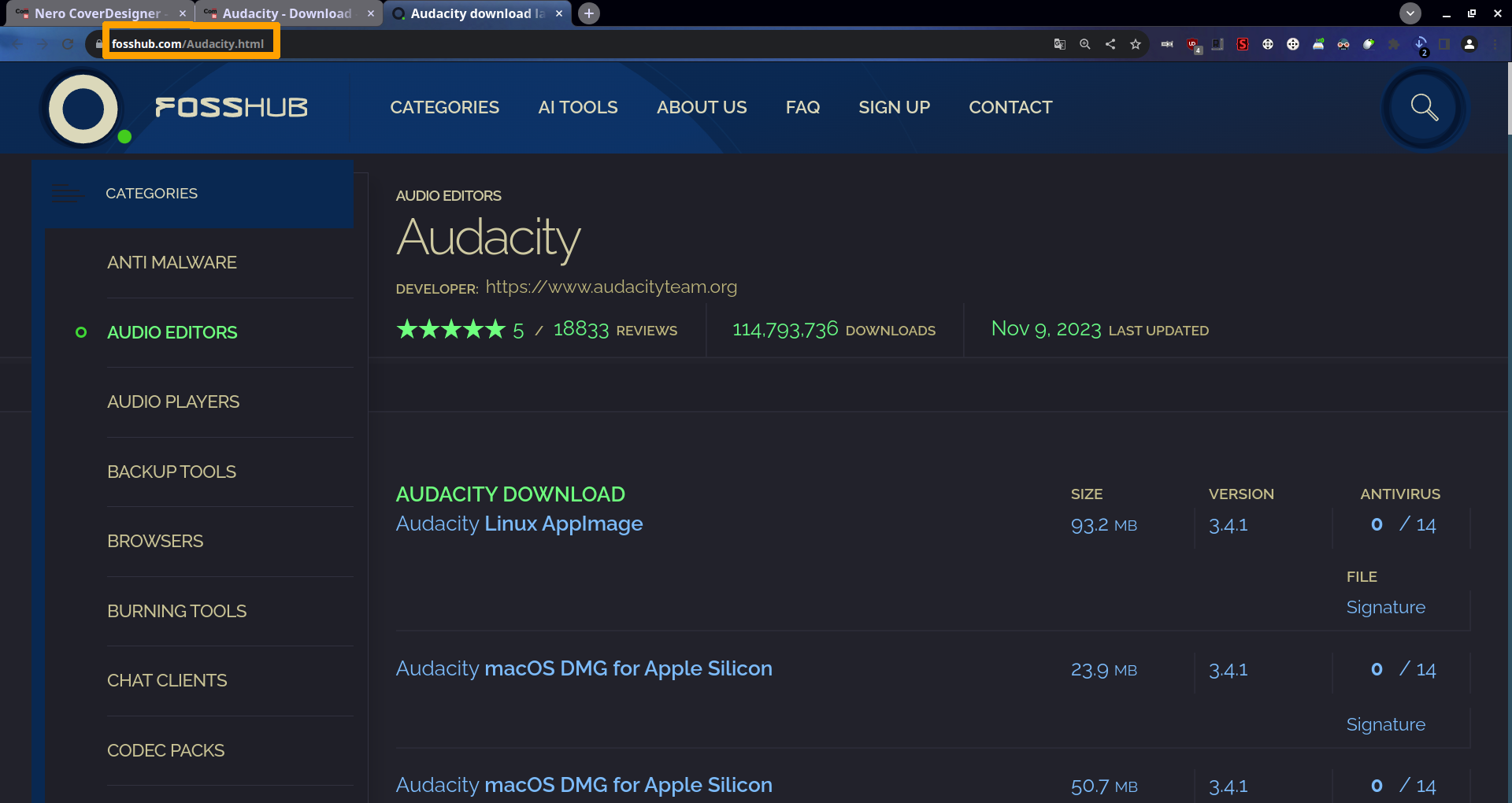Click the lock site info icon
Viewport: 1512px width, 803px height.
point(98,44)
